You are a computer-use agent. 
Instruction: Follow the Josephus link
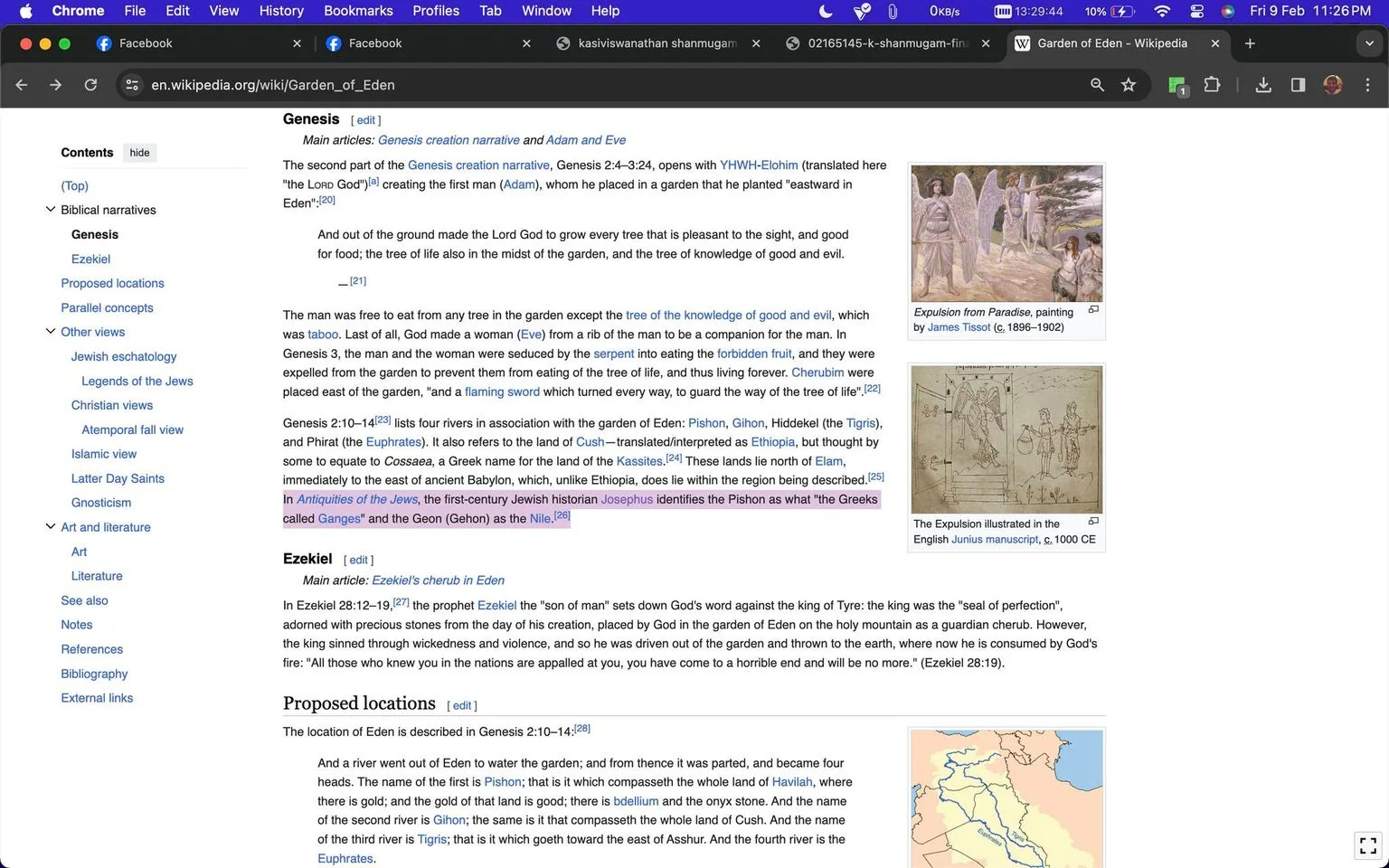click(627, 499)
